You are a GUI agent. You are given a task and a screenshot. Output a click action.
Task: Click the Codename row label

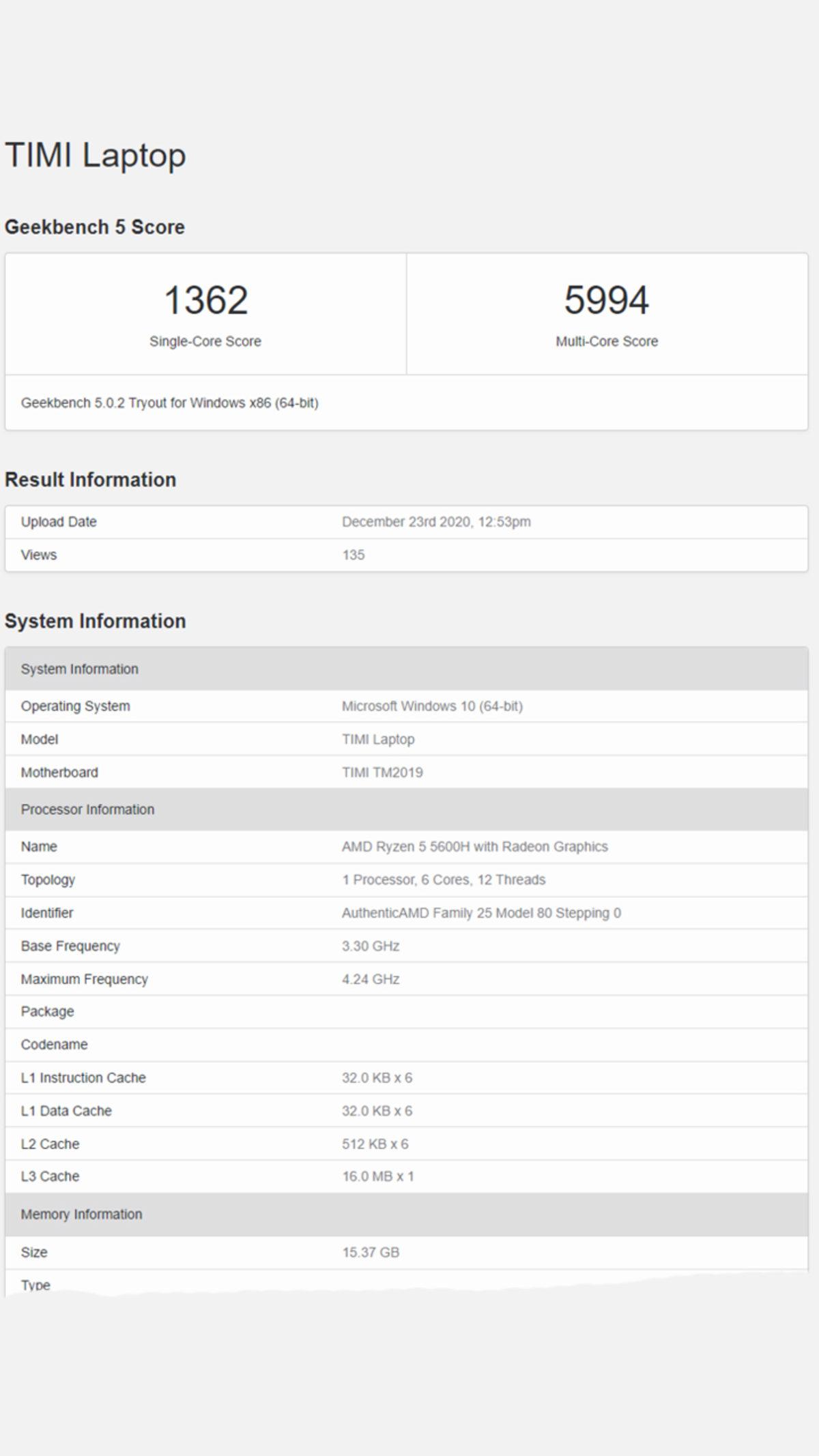point(54,1045)
